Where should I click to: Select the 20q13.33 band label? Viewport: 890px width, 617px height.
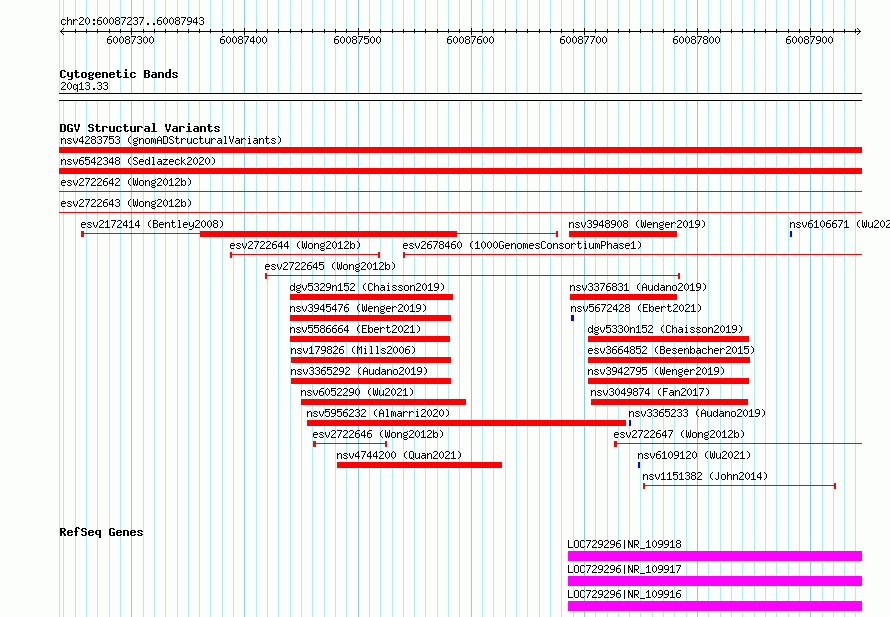pos(84,87)
